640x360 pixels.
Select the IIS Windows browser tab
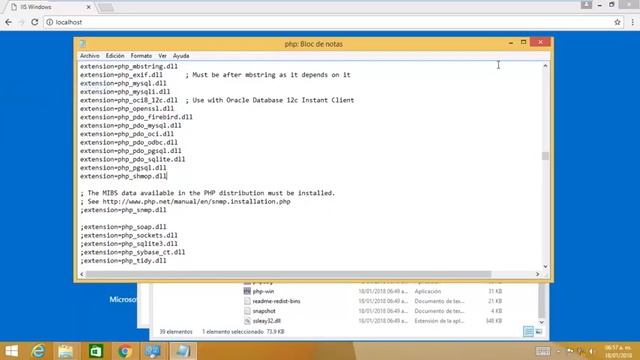49,7
